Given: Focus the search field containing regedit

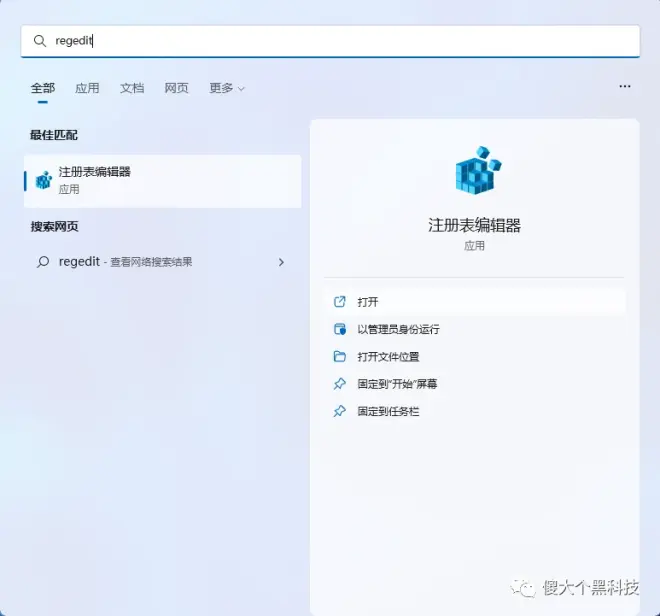Looking at the screenshot, I should [x=330, y=41].
